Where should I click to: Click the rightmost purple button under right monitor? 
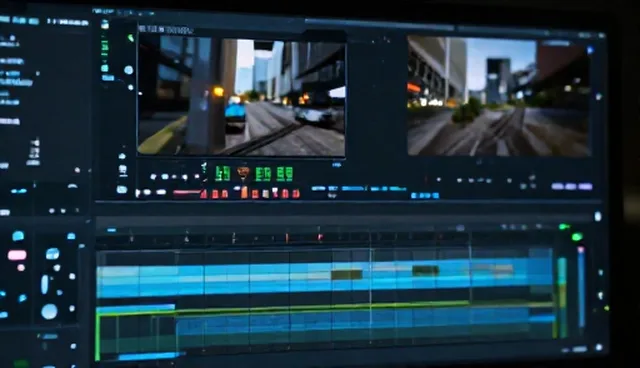tap(585, 186)
